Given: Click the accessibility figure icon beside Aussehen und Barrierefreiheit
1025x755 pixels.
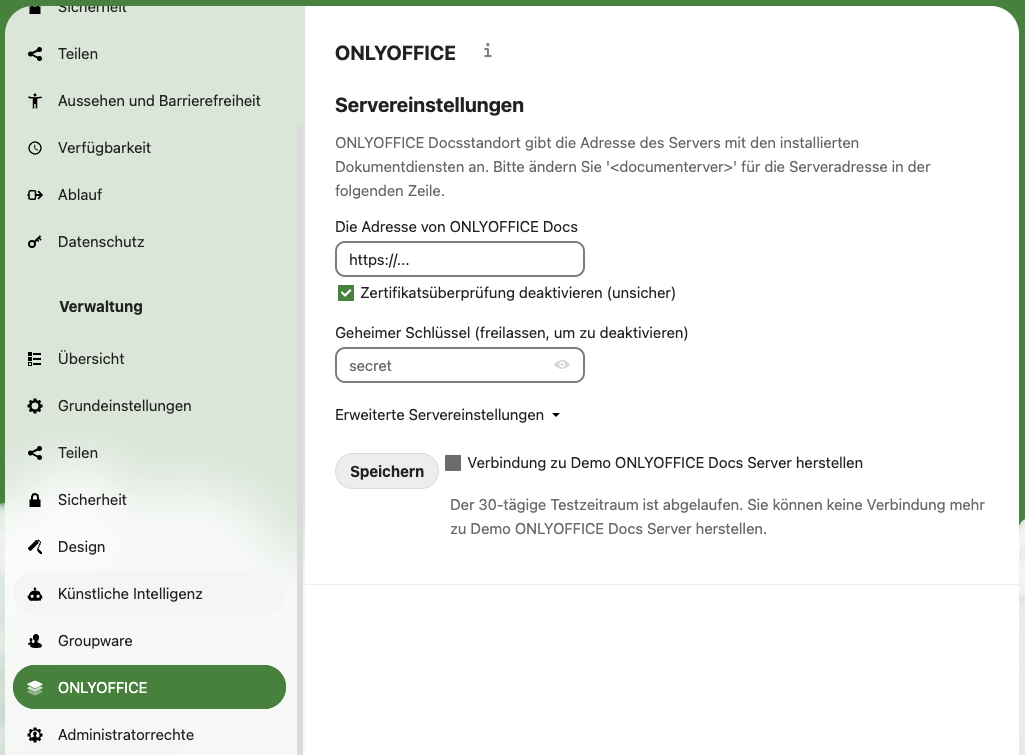Looking at the screenshot, I should pyautogui.click(x=35, y=101).
